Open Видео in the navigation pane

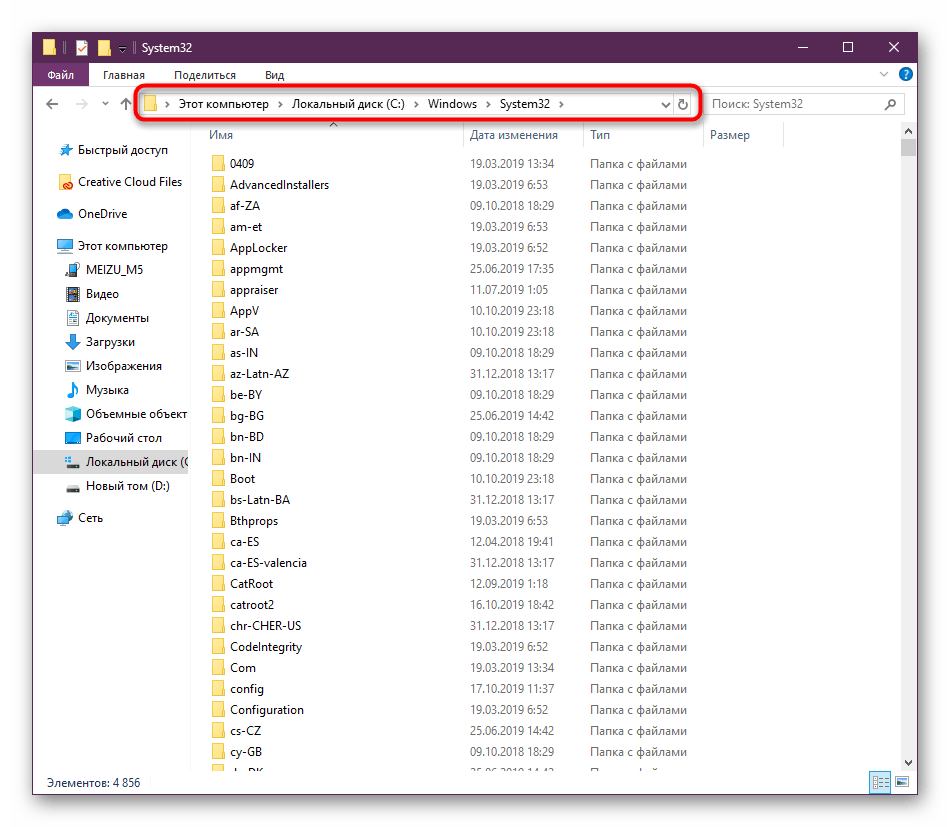(x=92, y=294)
